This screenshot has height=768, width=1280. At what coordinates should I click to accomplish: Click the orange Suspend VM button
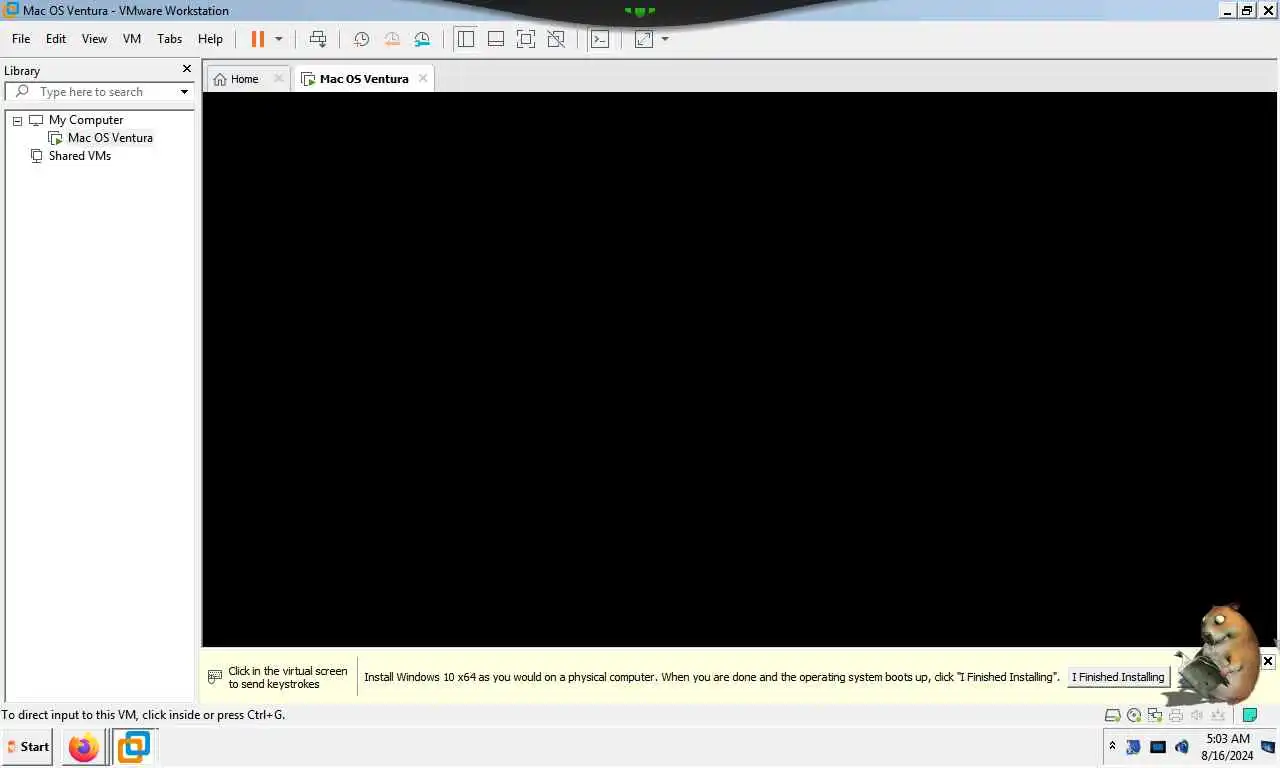point(257,39)
